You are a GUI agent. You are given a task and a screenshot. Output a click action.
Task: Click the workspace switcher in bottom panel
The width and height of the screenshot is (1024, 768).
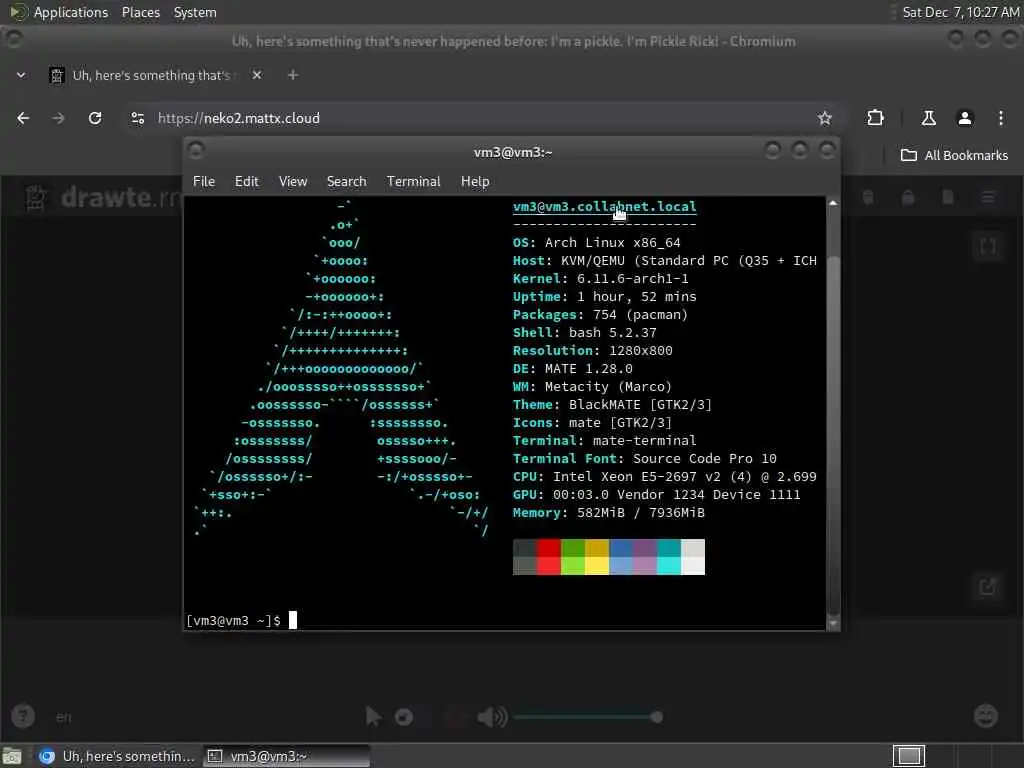pos(909,756)
